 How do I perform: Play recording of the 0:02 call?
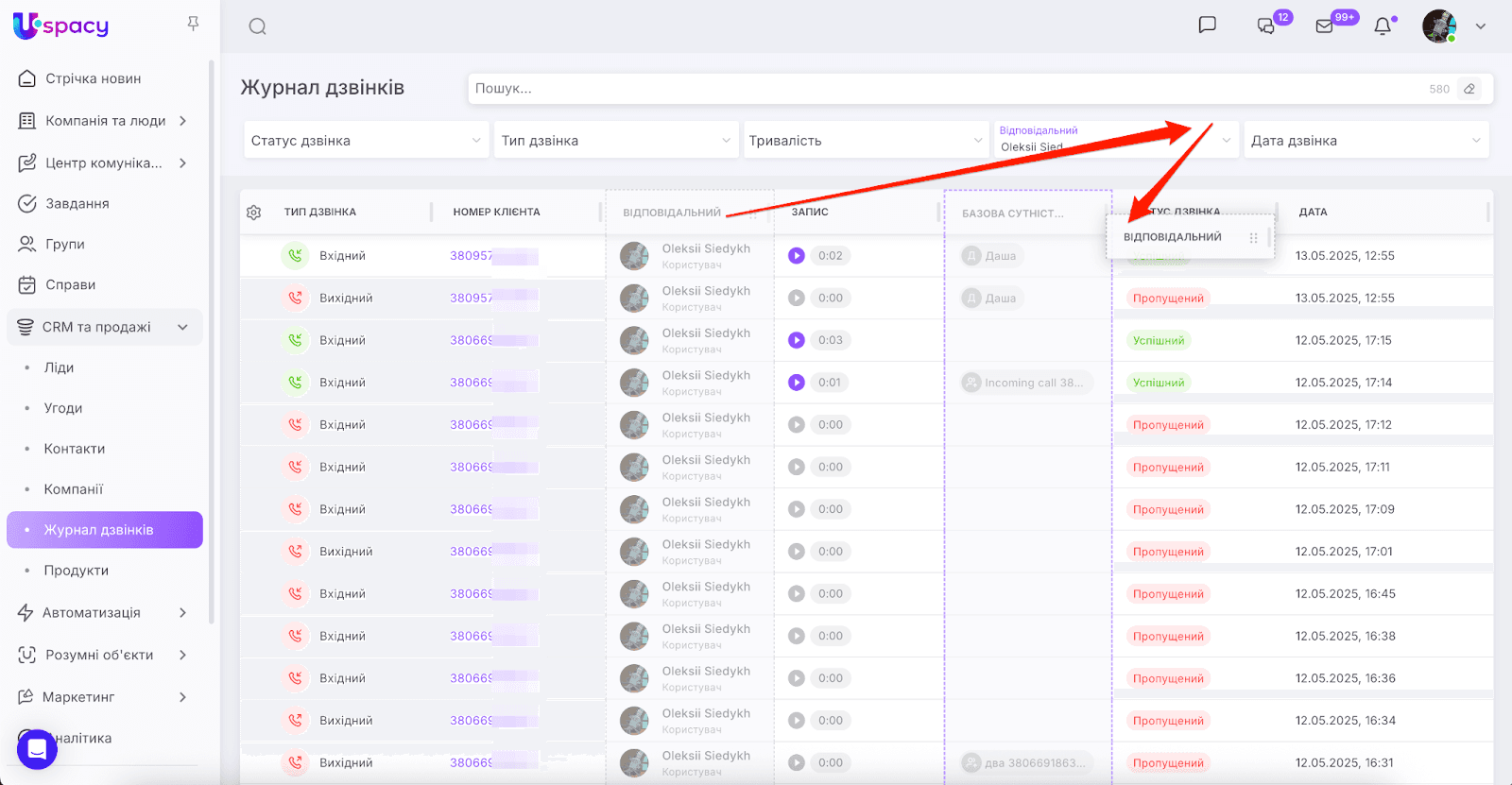pos(797,256)
